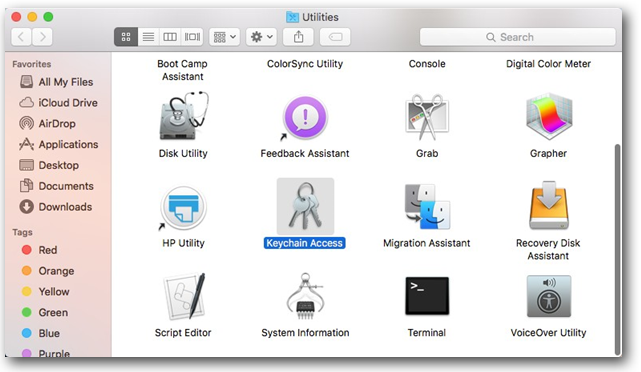Select the Grab scissors icon
The width and height of the screenshot is (641, 372).
pos(427,118)
